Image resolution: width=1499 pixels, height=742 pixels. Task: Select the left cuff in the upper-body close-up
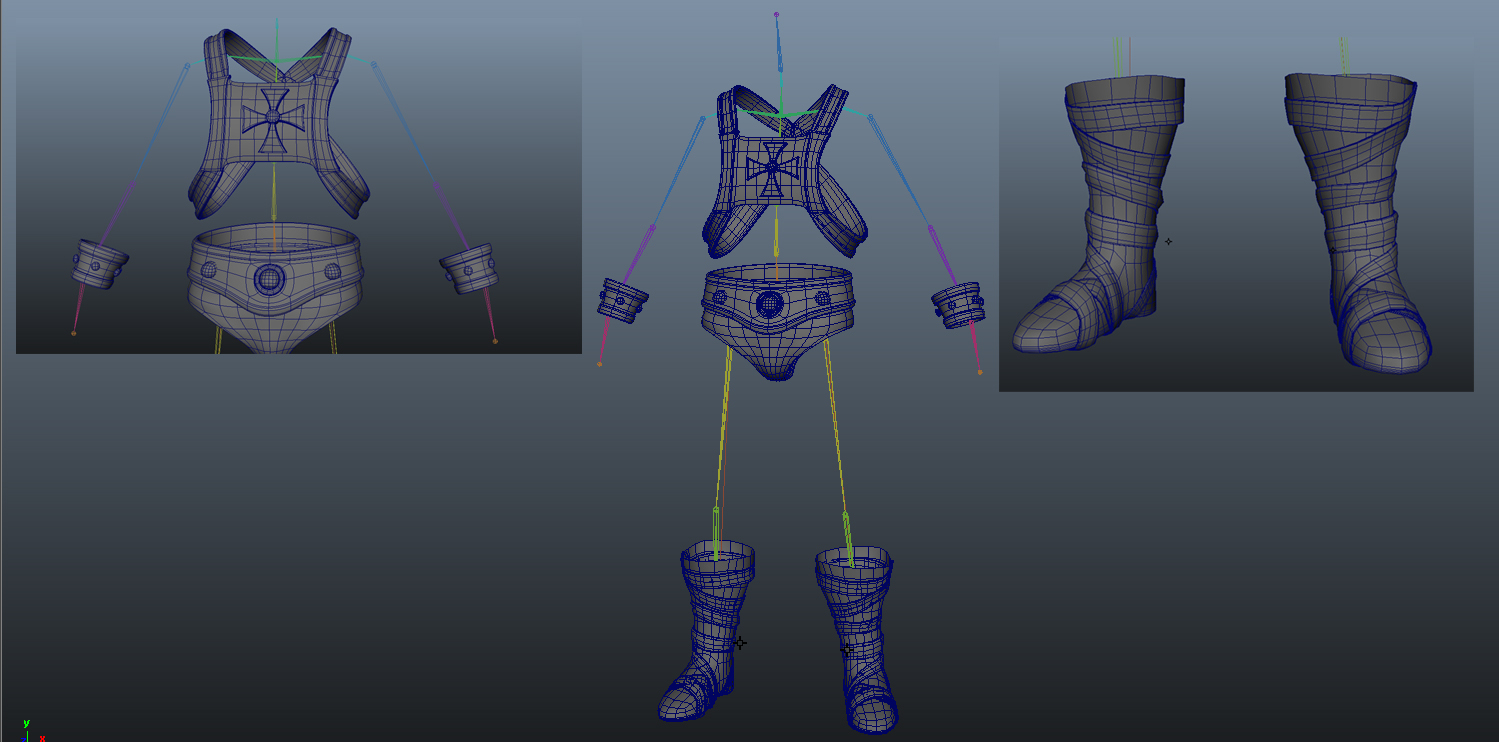[99, 265]
